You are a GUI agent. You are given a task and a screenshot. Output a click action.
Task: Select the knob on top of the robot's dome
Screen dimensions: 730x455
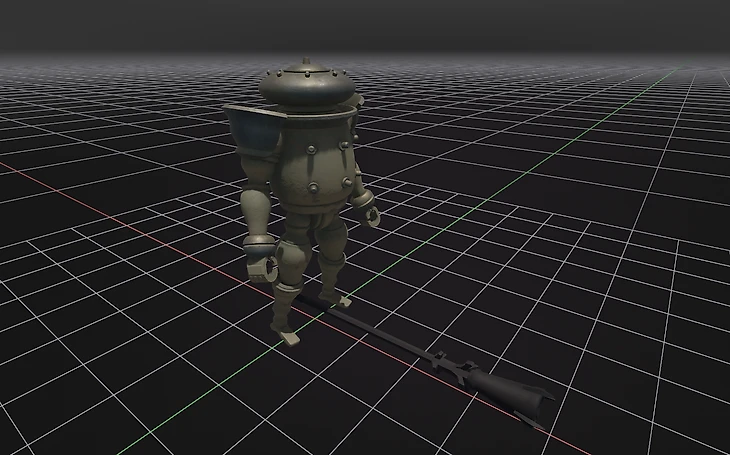(x=304, y=65)
